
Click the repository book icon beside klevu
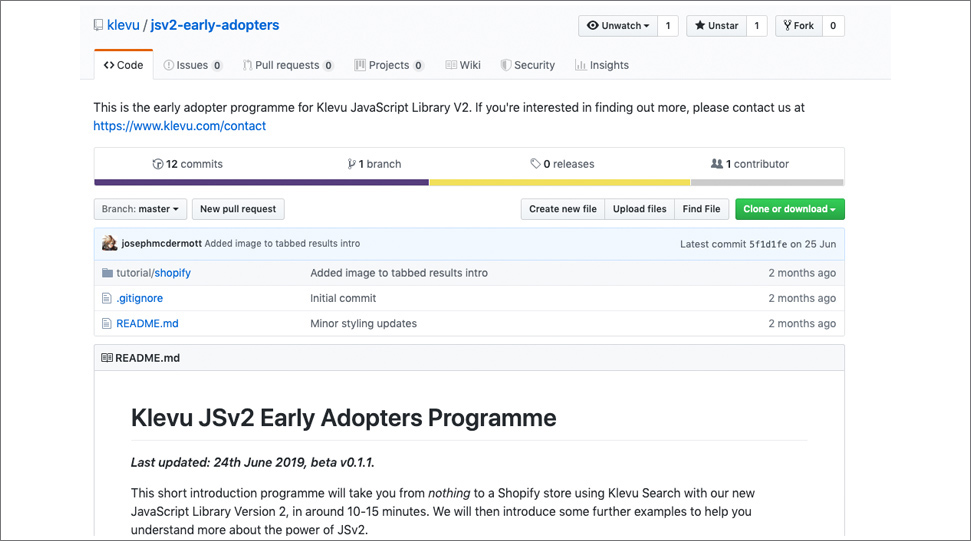click(98, 25)
